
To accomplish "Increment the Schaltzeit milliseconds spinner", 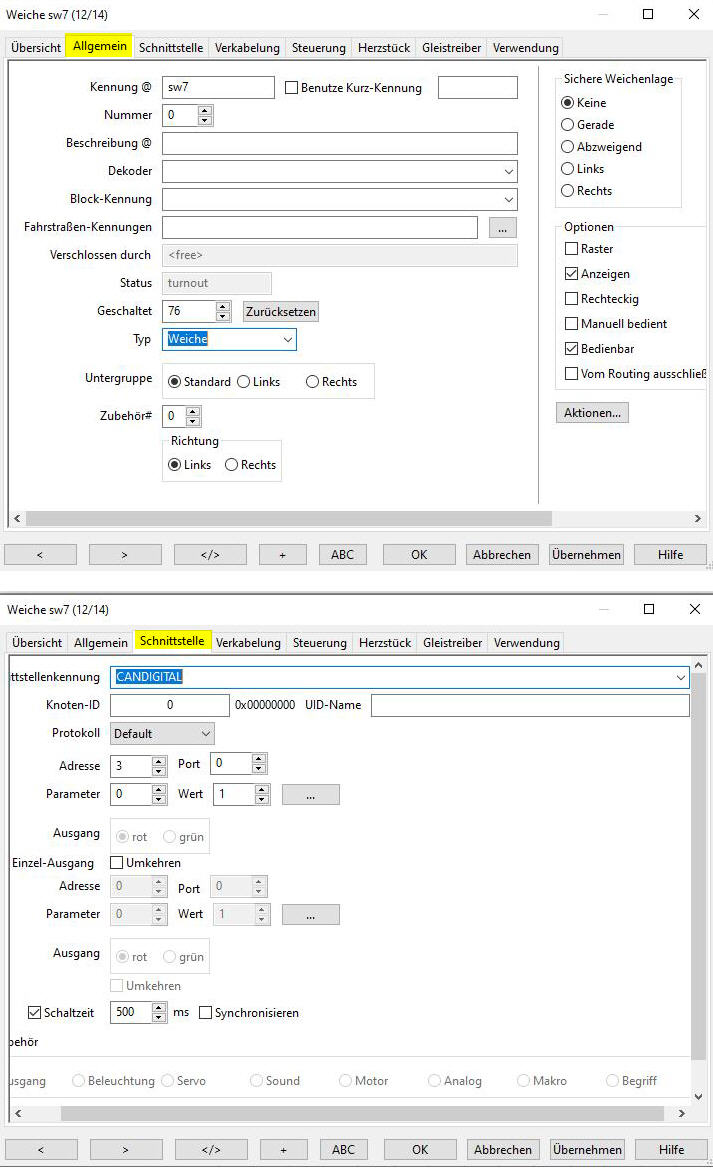I will coord(159,1008).
